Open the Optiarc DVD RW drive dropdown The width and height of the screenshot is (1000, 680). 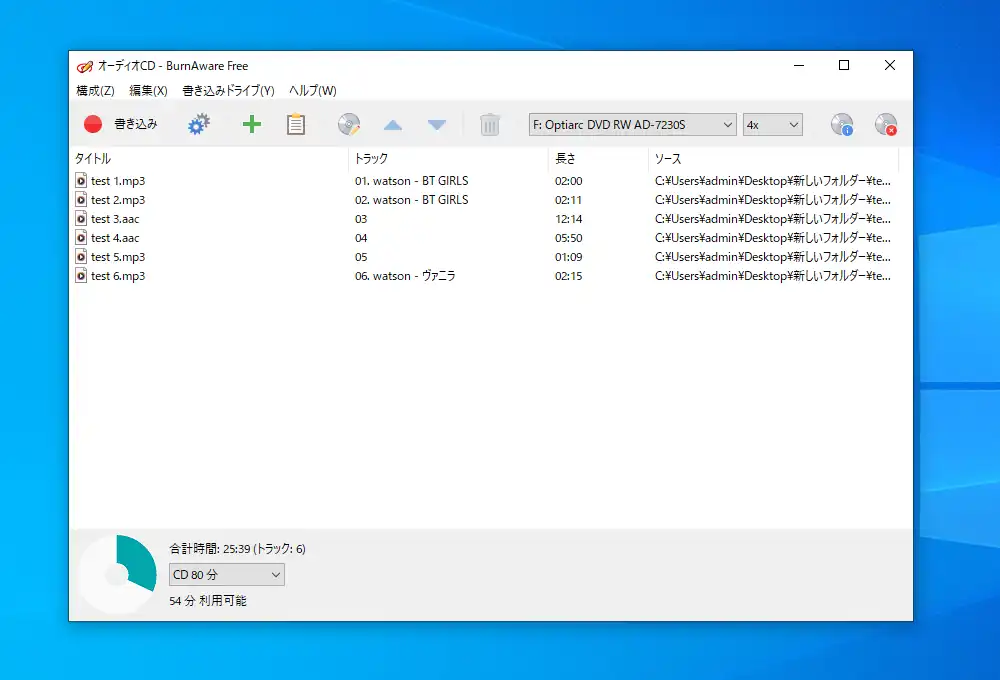coord(631,124)
